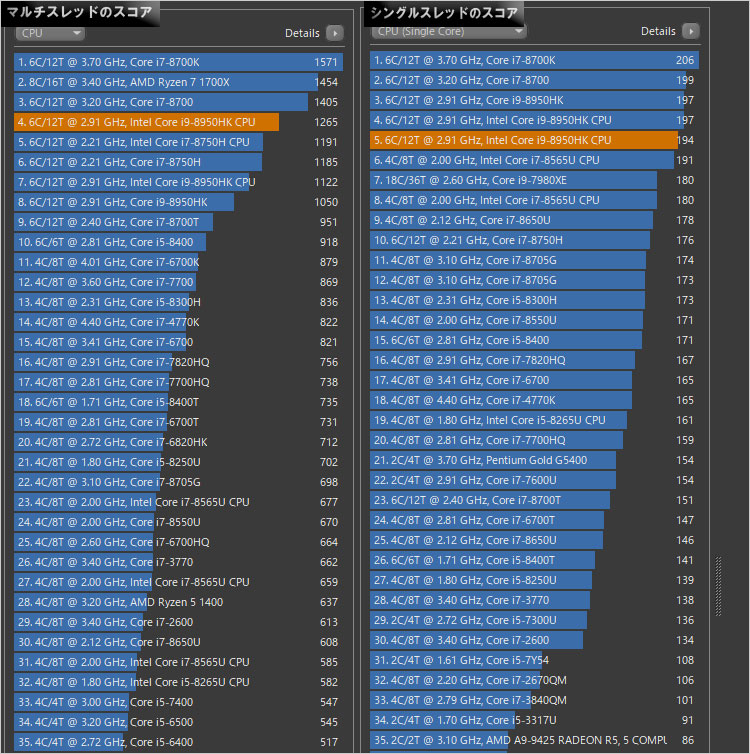The height and width of the screenshot is (754, 750).
Task: Select multi-thread row Core i7-4770K 822
Action: (178, 322)
